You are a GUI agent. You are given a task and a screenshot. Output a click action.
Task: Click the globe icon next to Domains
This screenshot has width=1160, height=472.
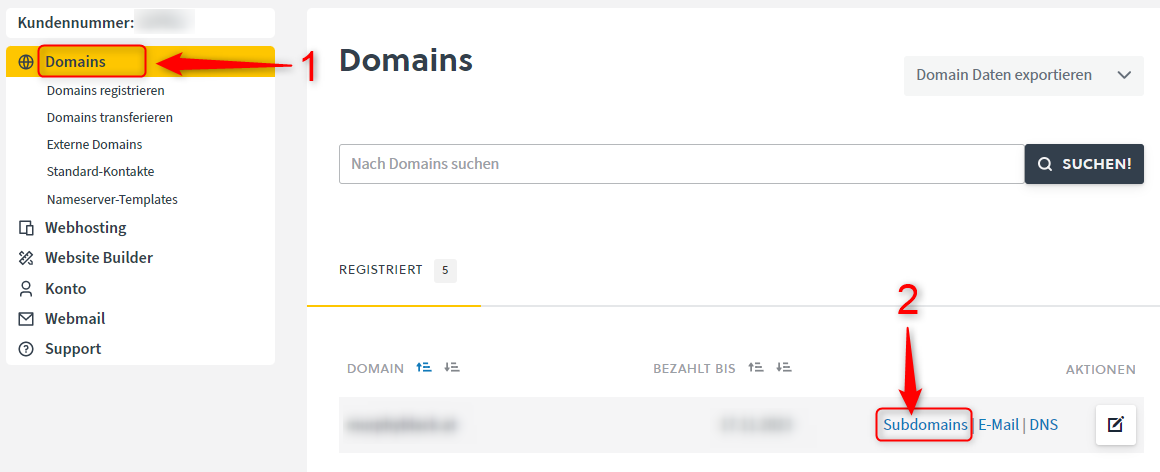coord(26,62)
